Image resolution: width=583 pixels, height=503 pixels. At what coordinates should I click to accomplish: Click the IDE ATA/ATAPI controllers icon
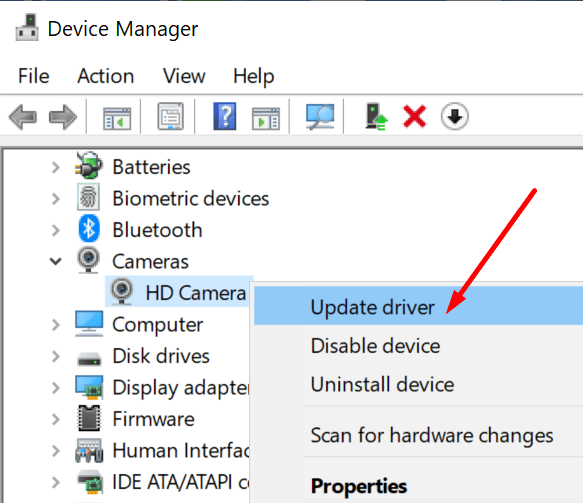click(x=90, y=482)
